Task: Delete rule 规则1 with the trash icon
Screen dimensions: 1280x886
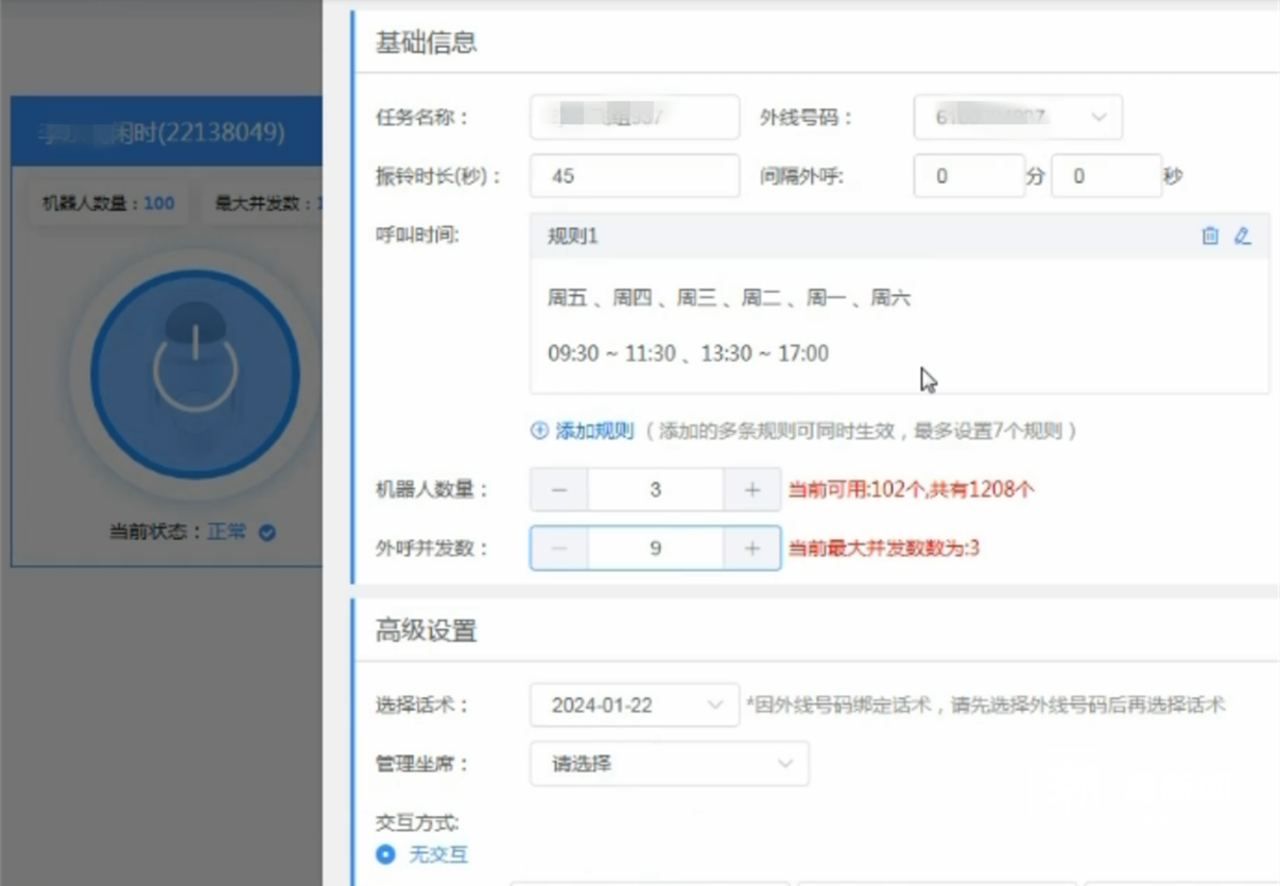Action: [1210, 237]
